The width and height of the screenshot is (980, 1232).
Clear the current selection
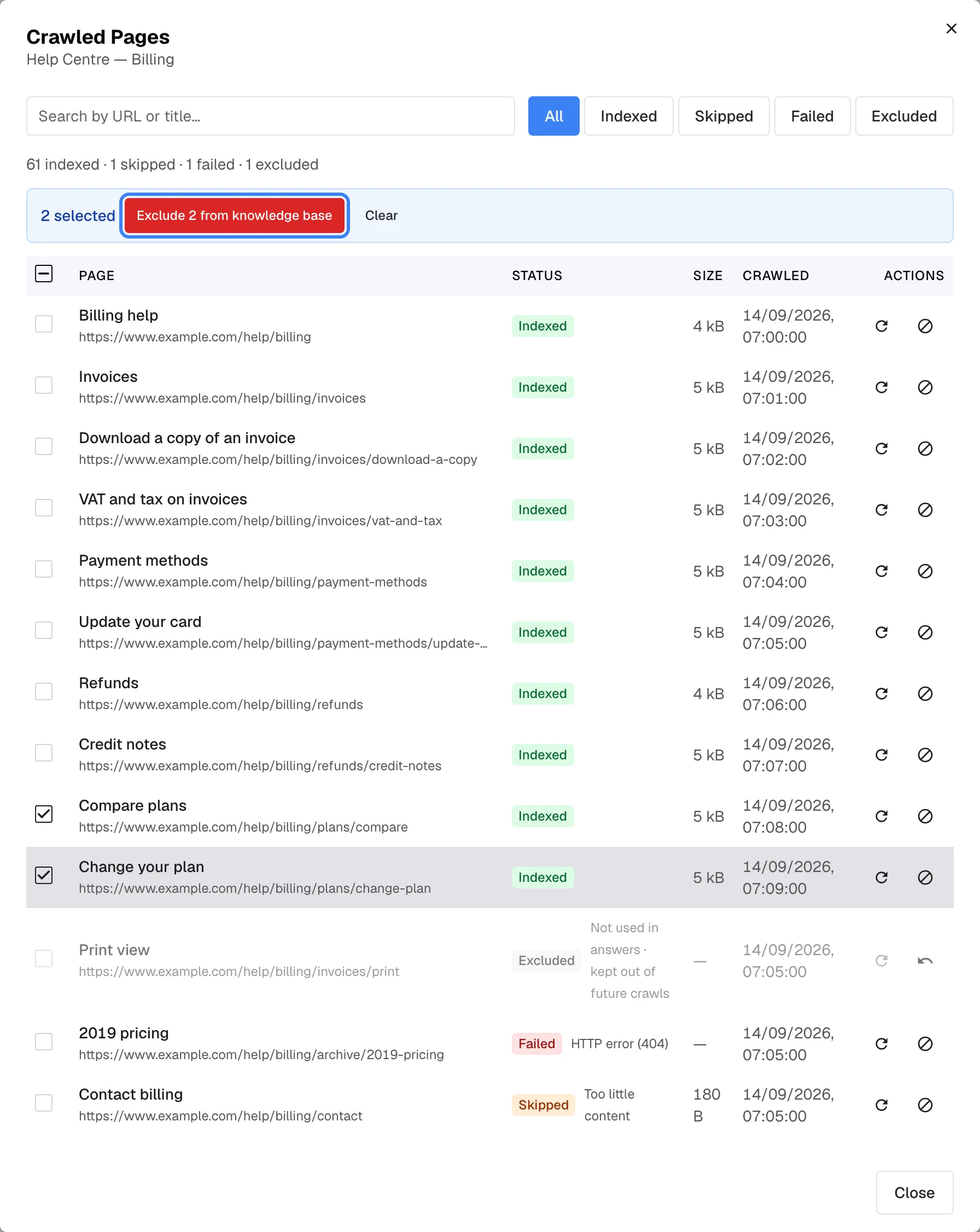pyautogui.click(x=381, y=216)
